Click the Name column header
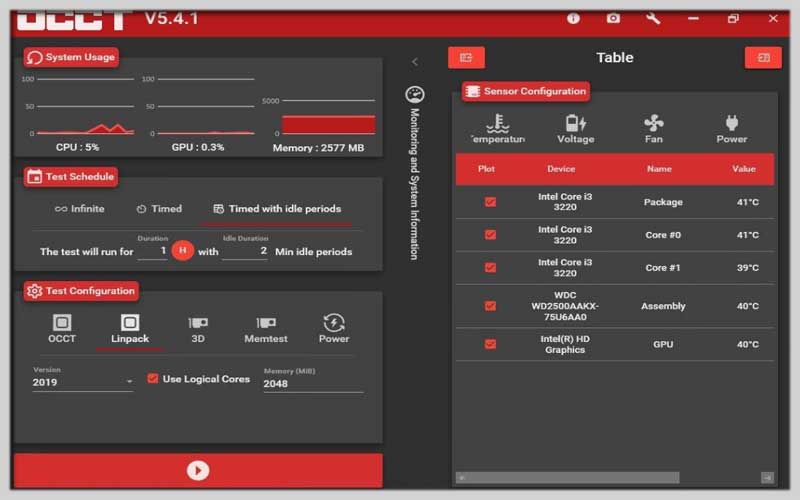Image resolution: width=800 pixels, height=500 pixels. pyautogui.click(x=659, y=169)
